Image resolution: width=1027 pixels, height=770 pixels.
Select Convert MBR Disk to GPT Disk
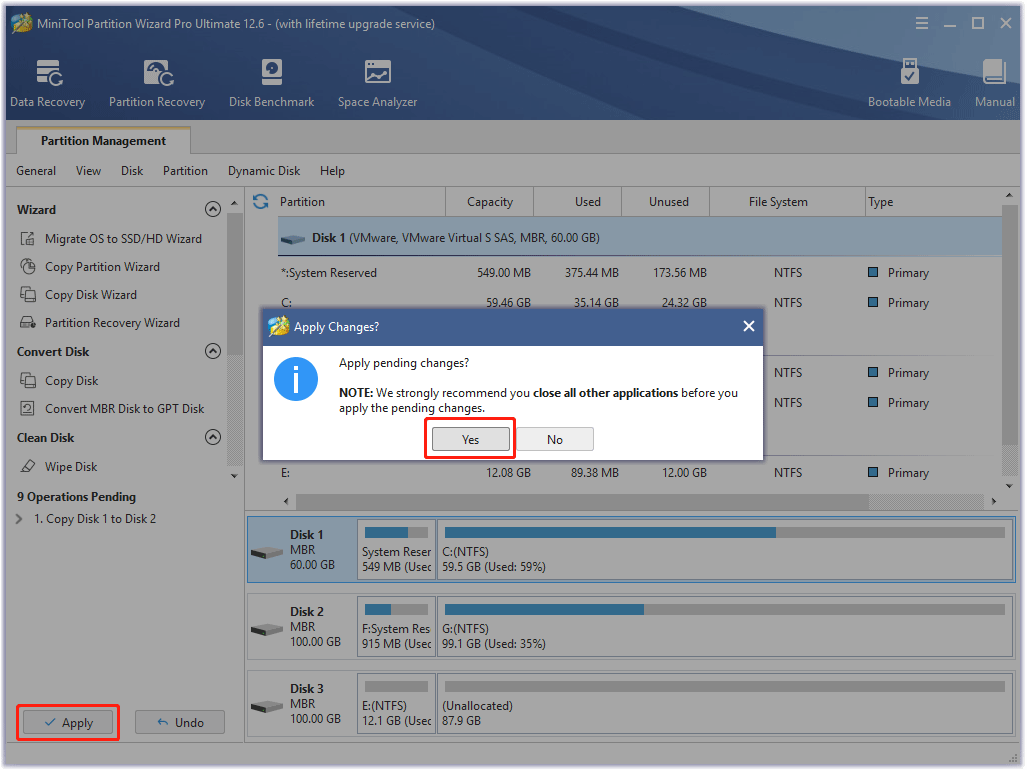(x=124, y=409)
